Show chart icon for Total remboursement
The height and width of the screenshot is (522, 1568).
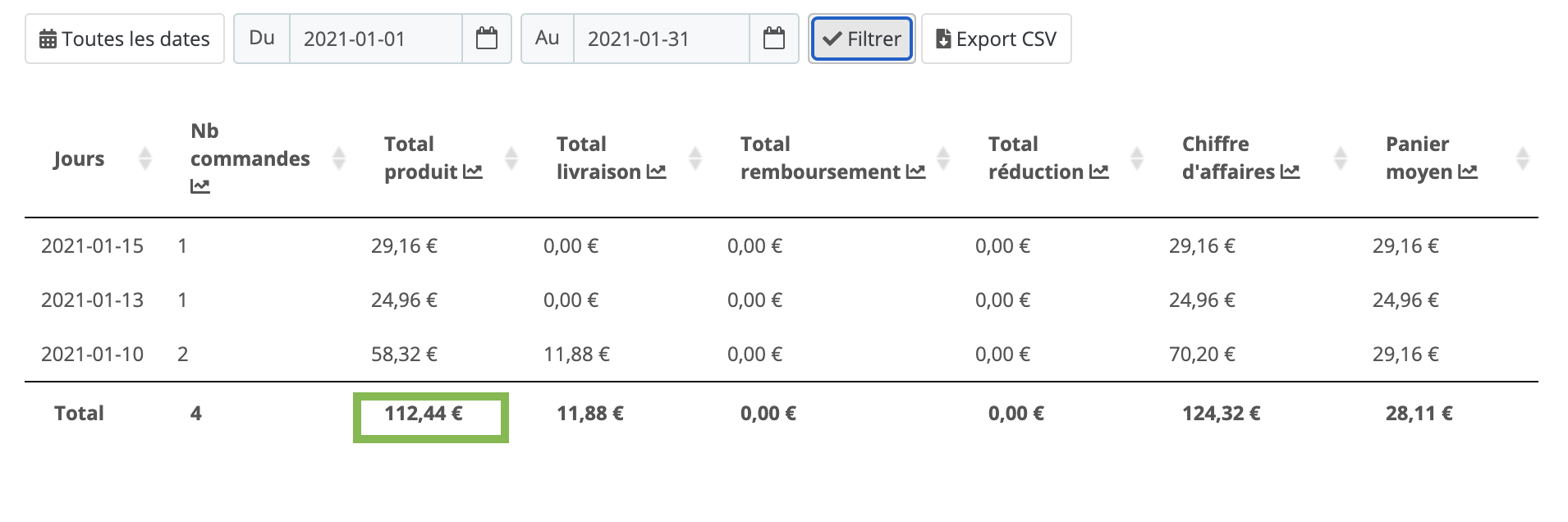click(x=915, y=172)
